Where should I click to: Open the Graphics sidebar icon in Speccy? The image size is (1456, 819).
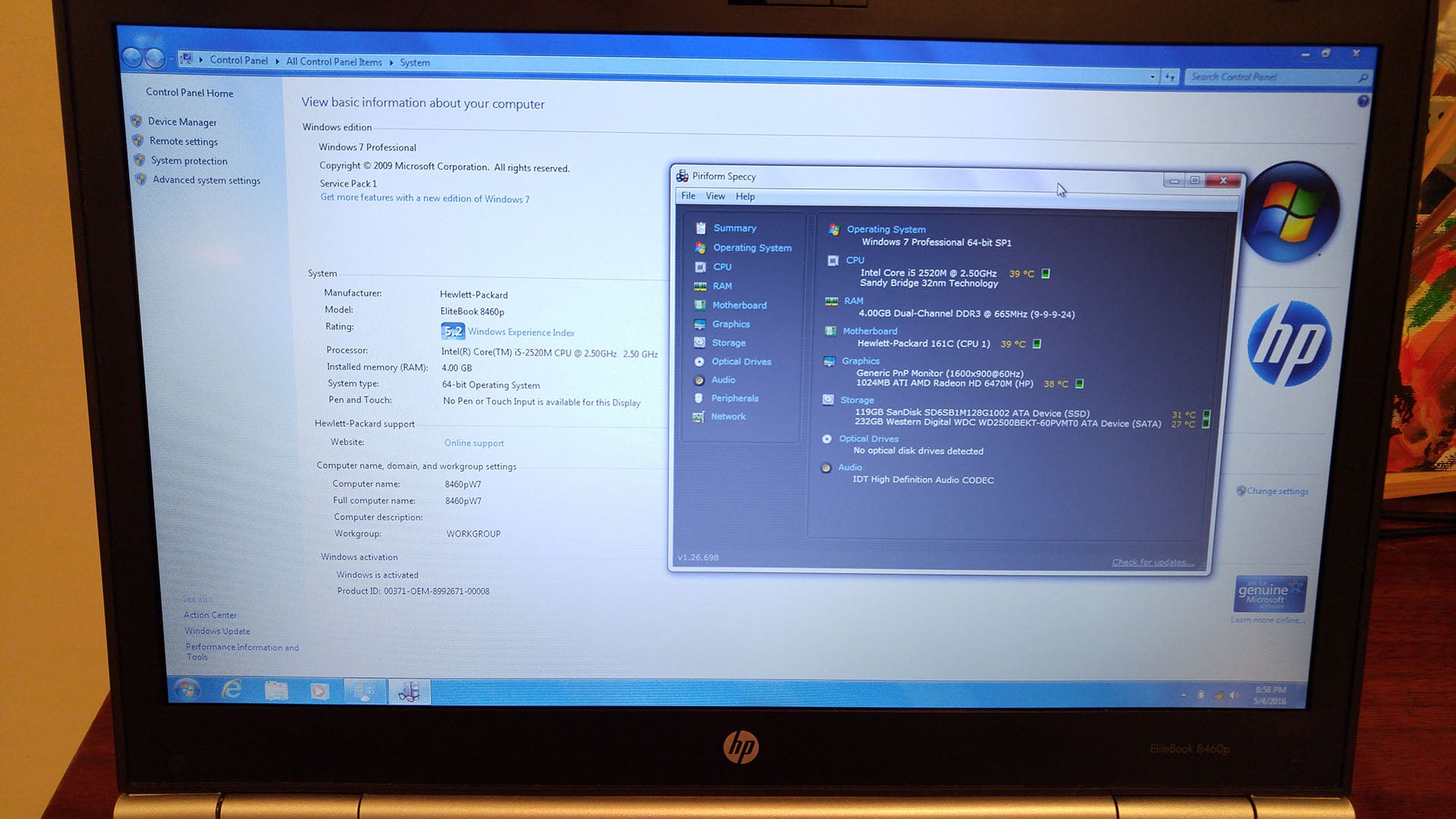pyautogui.click(x=700, y=324)
